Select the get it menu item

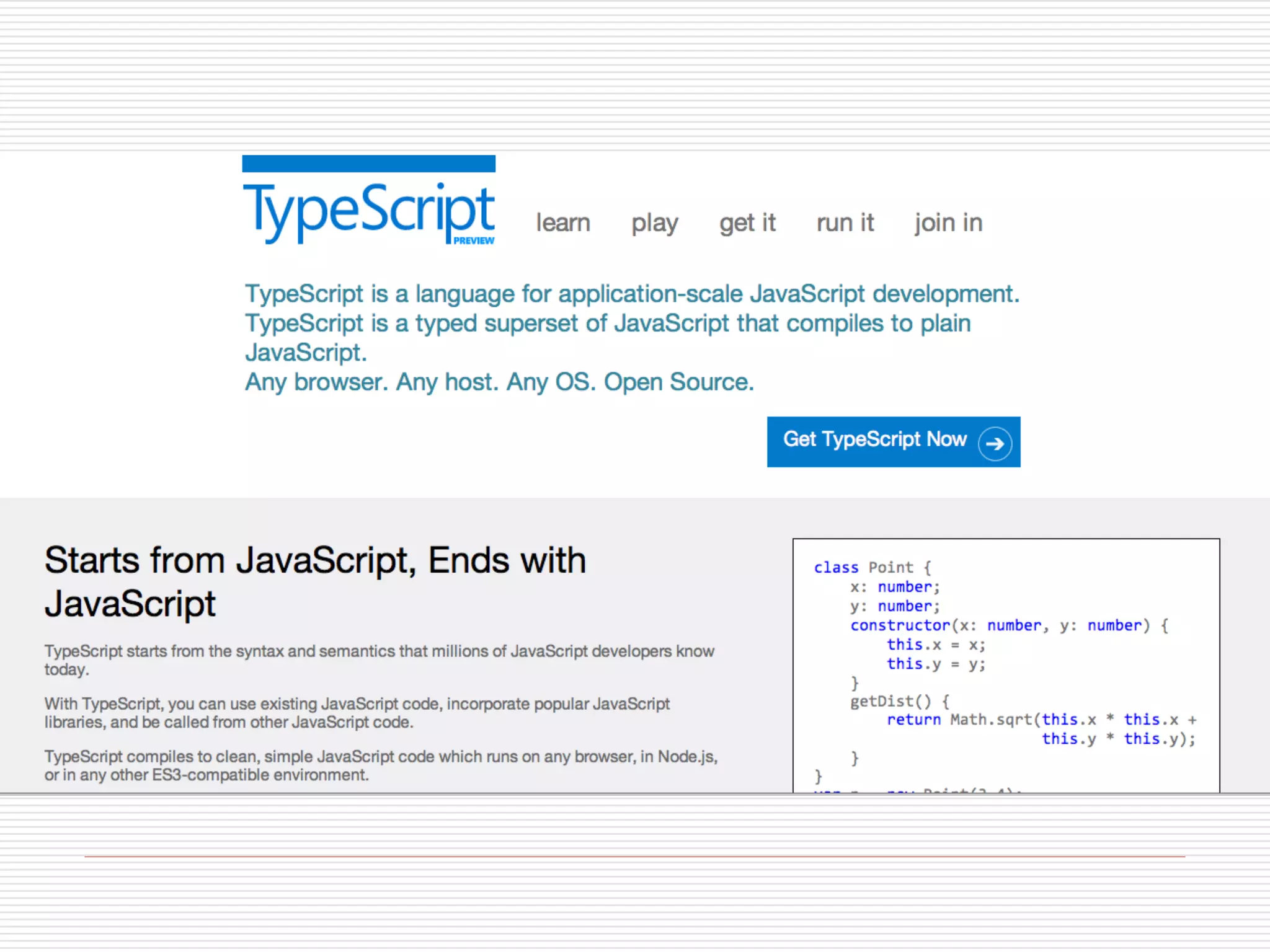click(x=747, y=223)
